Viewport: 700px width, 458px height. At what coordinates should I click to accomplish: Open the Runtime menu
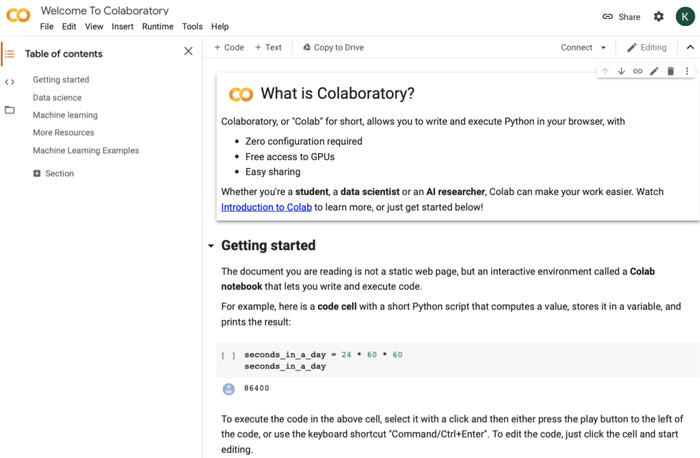pyautogui.click(x=157, y=27)
